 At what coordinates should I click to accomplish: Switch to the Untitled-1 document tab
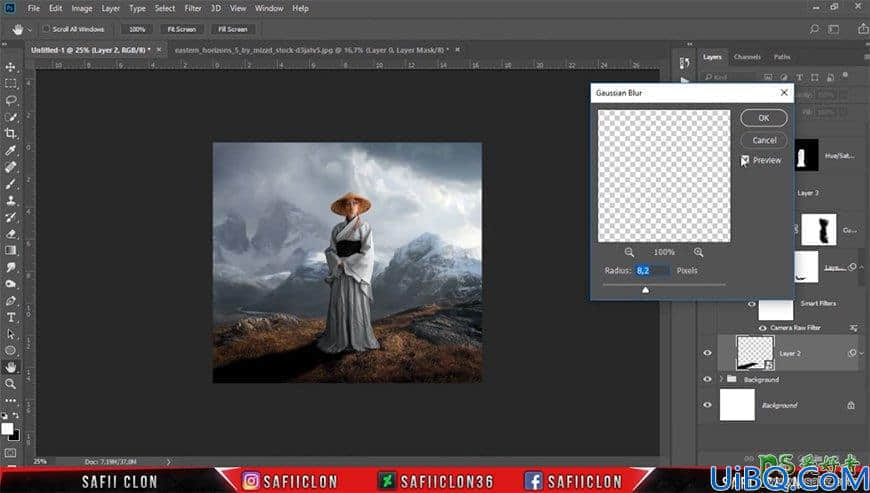coord(90,49)
